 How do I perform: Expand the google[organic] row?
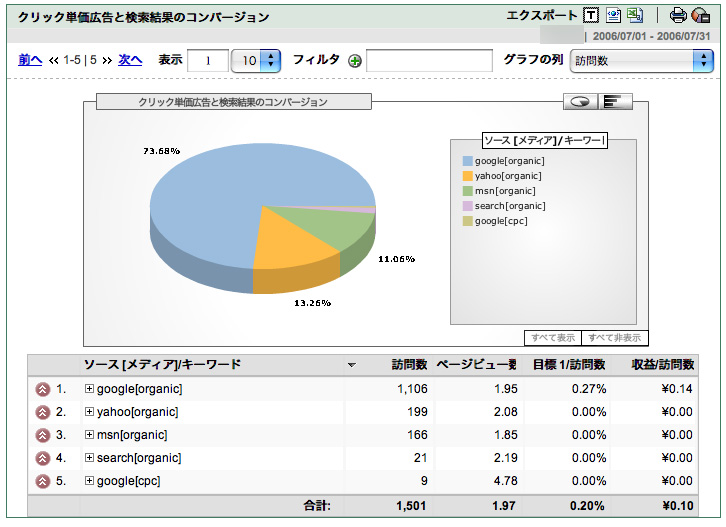tap(89, 389)
